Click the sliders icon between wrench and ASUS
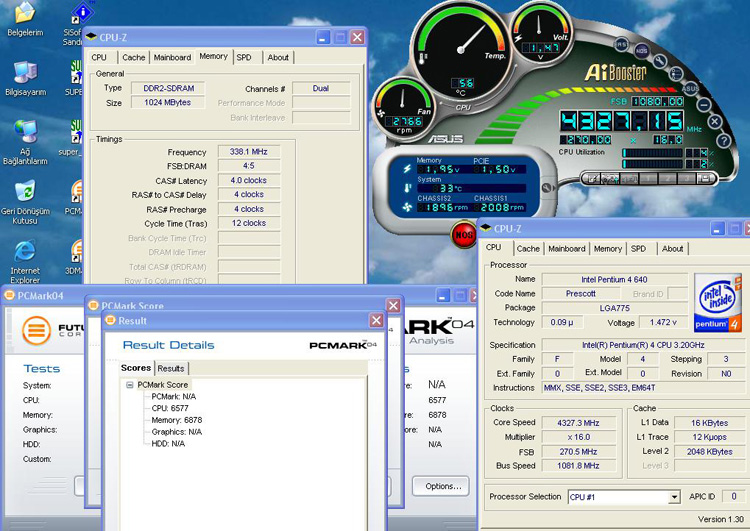Viewport: 750px width, 531px height. 676,73
